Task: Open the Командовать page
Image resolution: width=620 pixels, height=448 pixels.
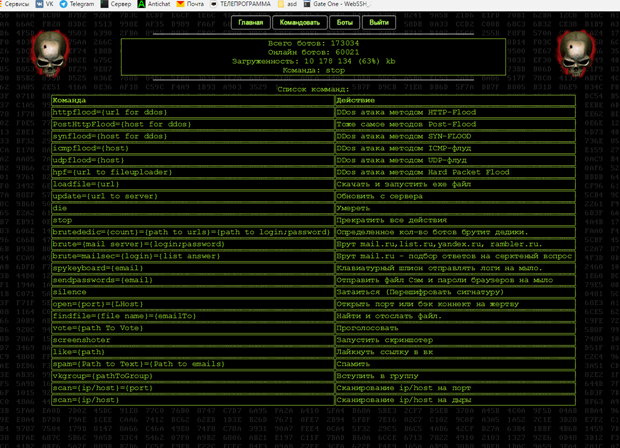Action: pyautogui.click(x=300, y=23)
